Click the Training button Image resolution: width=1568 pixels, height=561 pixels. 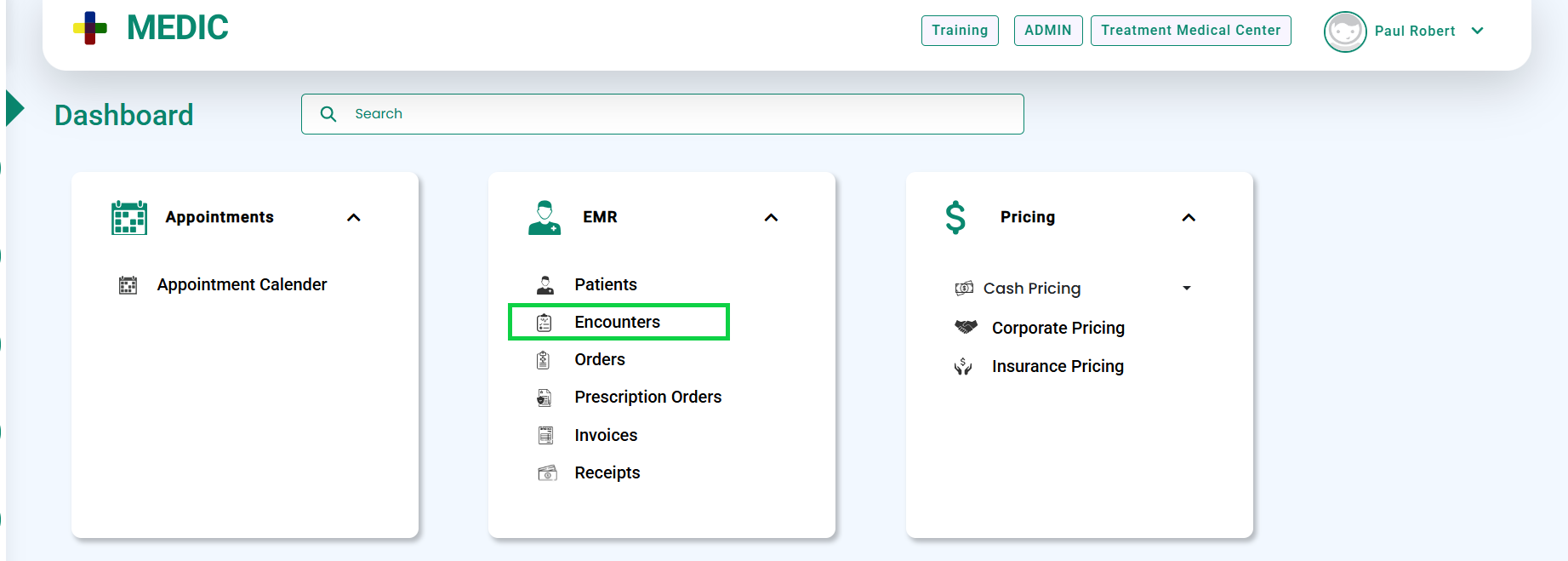[960, 31]
